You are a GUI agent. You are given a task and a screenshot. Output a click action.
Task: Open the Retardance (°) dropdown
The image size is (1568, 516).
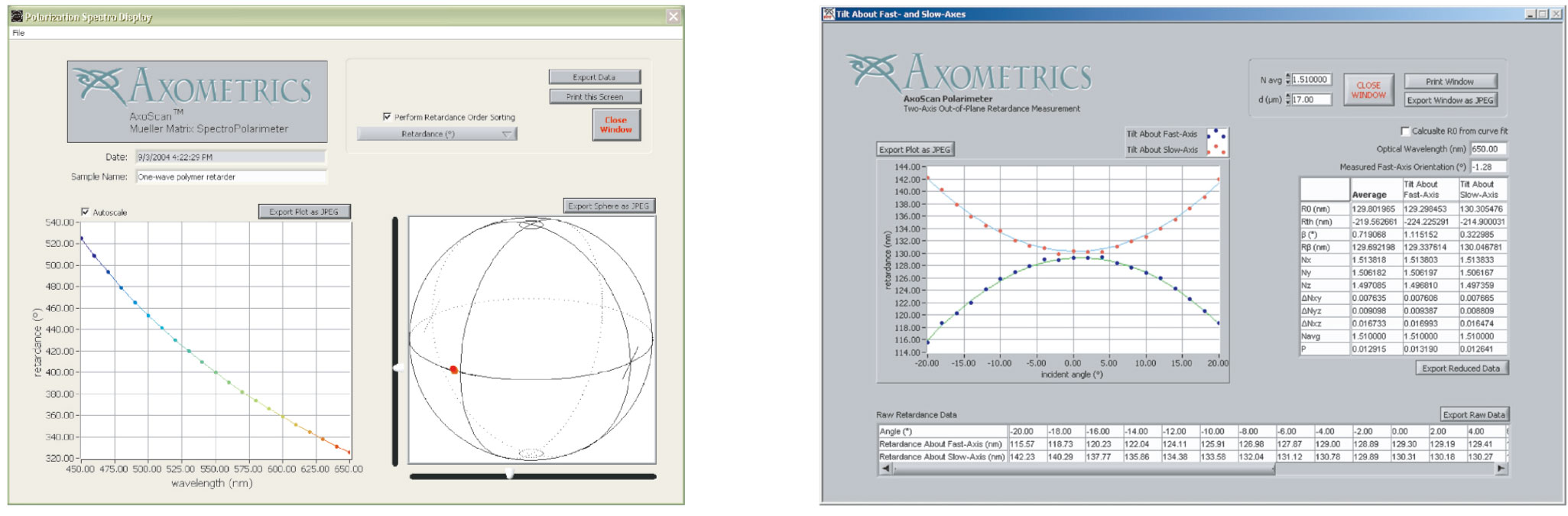[437, 135]
